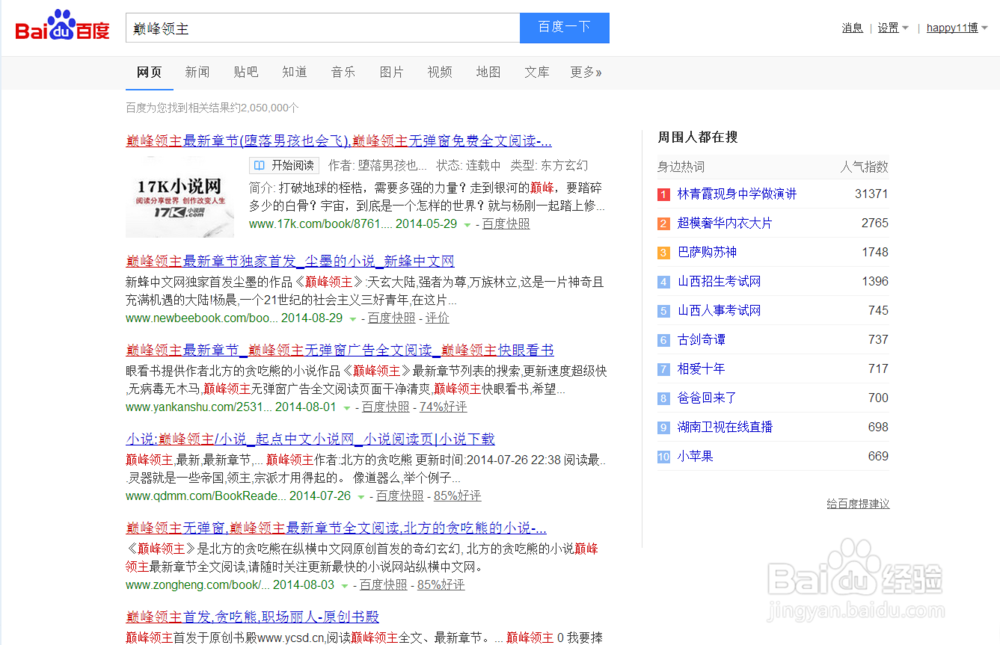This screenshot has height=645, width=1000.
Task: Expand the arrow beside newbeebook.com URL
Action: (353, 318)
